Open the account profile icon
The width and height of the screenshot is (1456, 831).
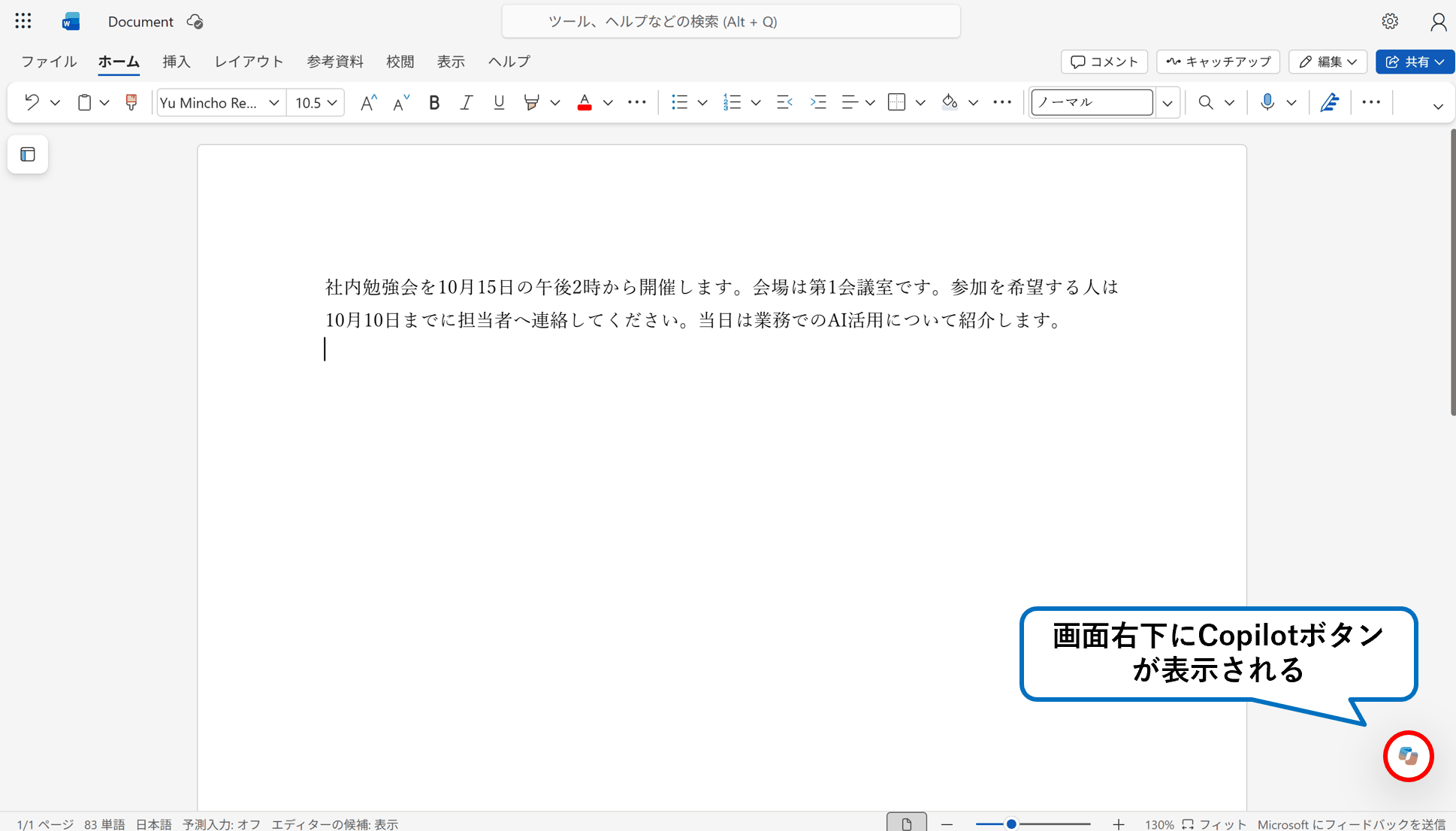click(1438, 21)
